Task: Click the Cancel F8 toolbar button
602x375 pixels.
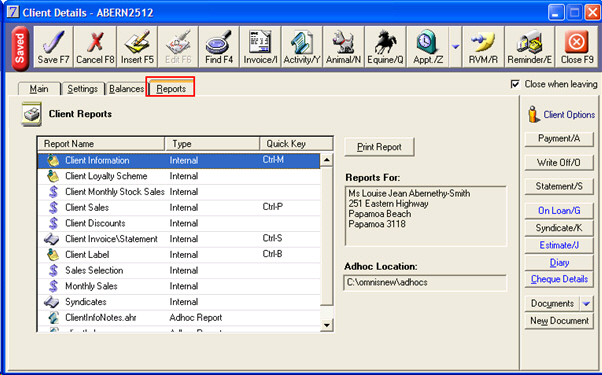Action: [95, 47]
